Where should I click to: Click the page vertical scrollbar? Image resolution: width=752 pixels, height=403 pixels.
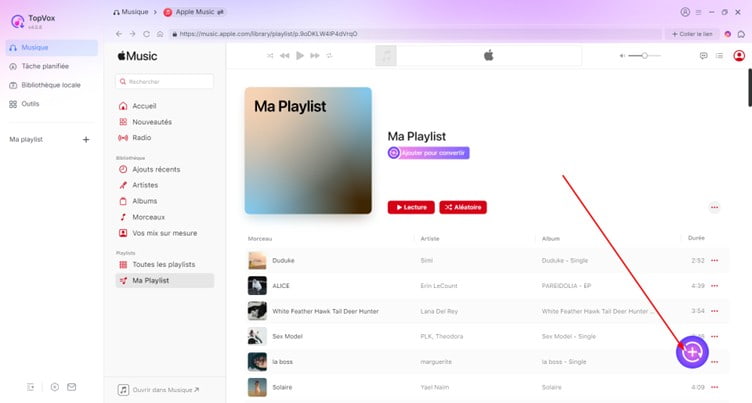point(750,88)
